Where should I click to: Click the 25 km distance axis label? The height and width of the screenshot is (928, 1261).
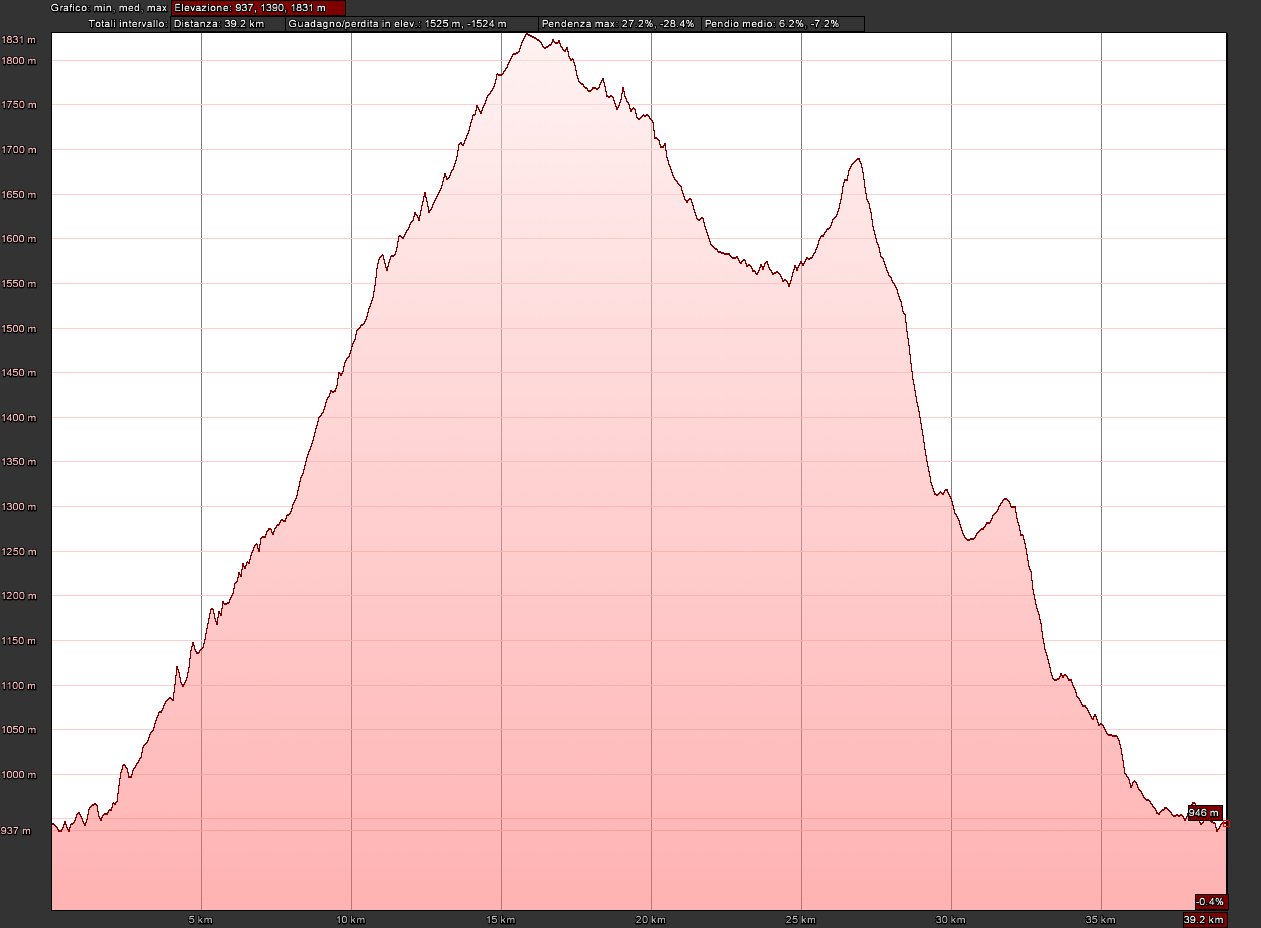click(800, 919)
